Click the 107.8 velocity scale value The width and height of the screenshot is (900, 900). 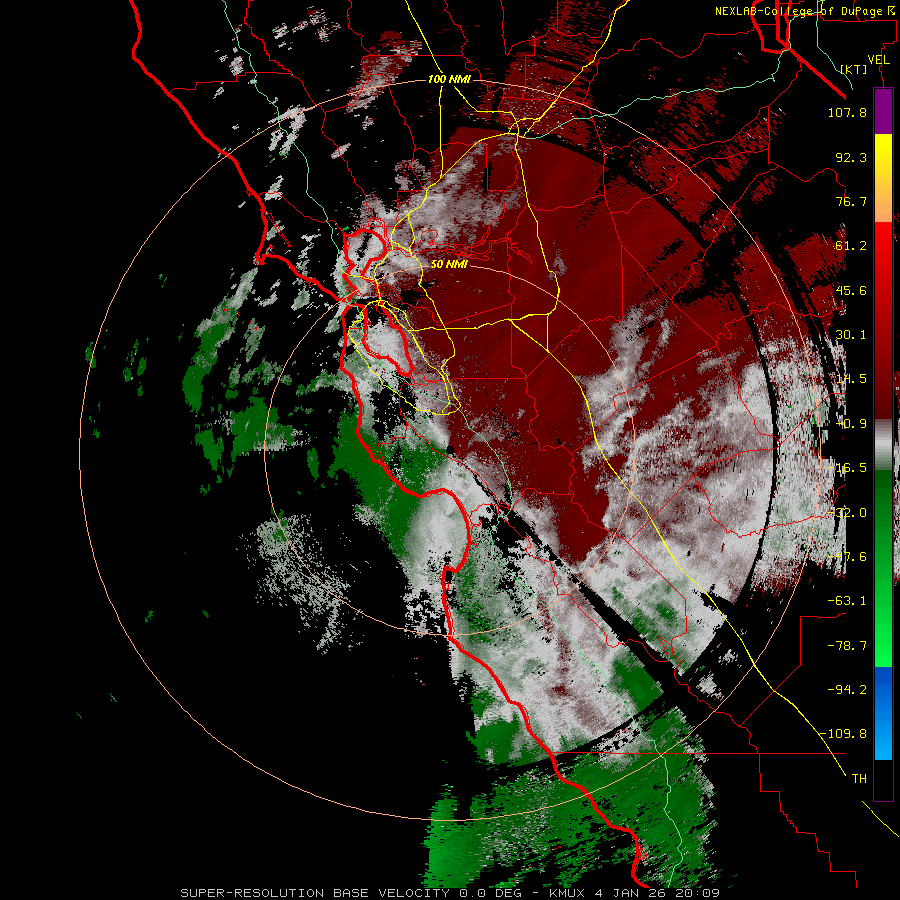[x=847, y=112]
